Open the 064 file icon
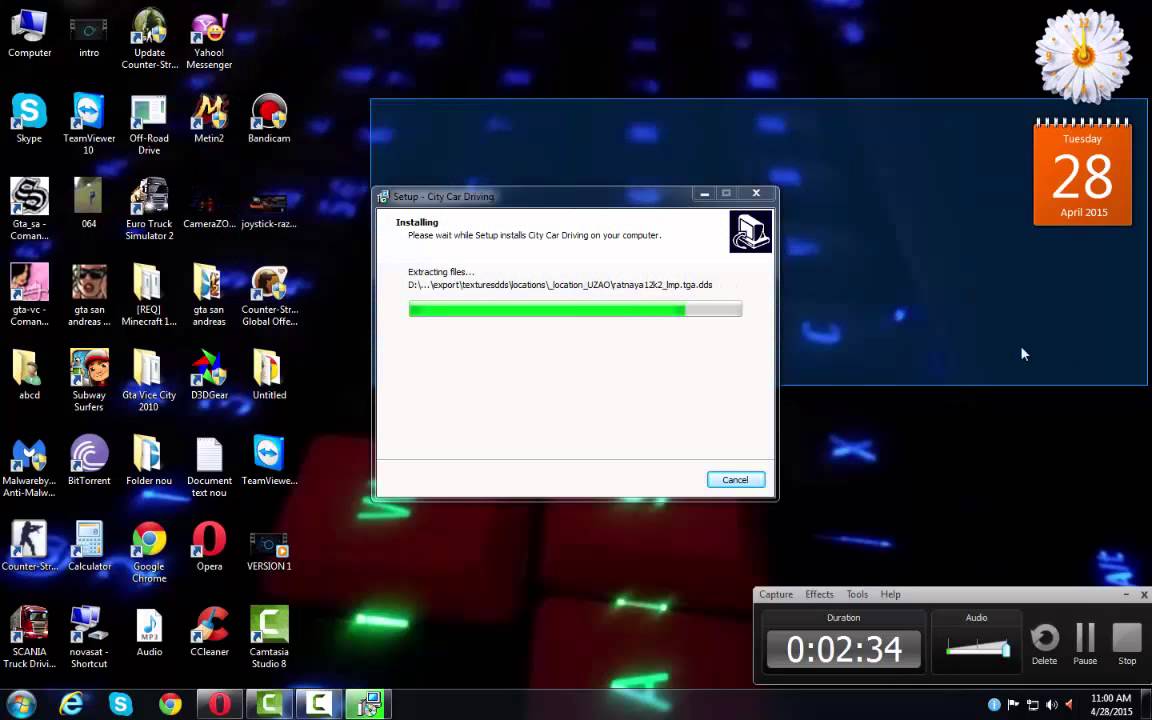 tap(89, 203)
